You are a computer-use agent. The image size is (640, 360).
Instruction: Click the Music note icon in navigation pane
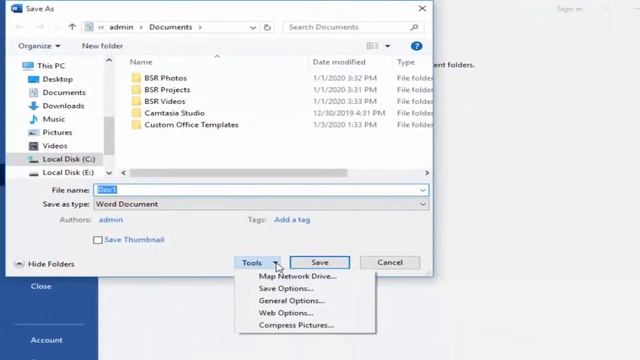[33, 119]
